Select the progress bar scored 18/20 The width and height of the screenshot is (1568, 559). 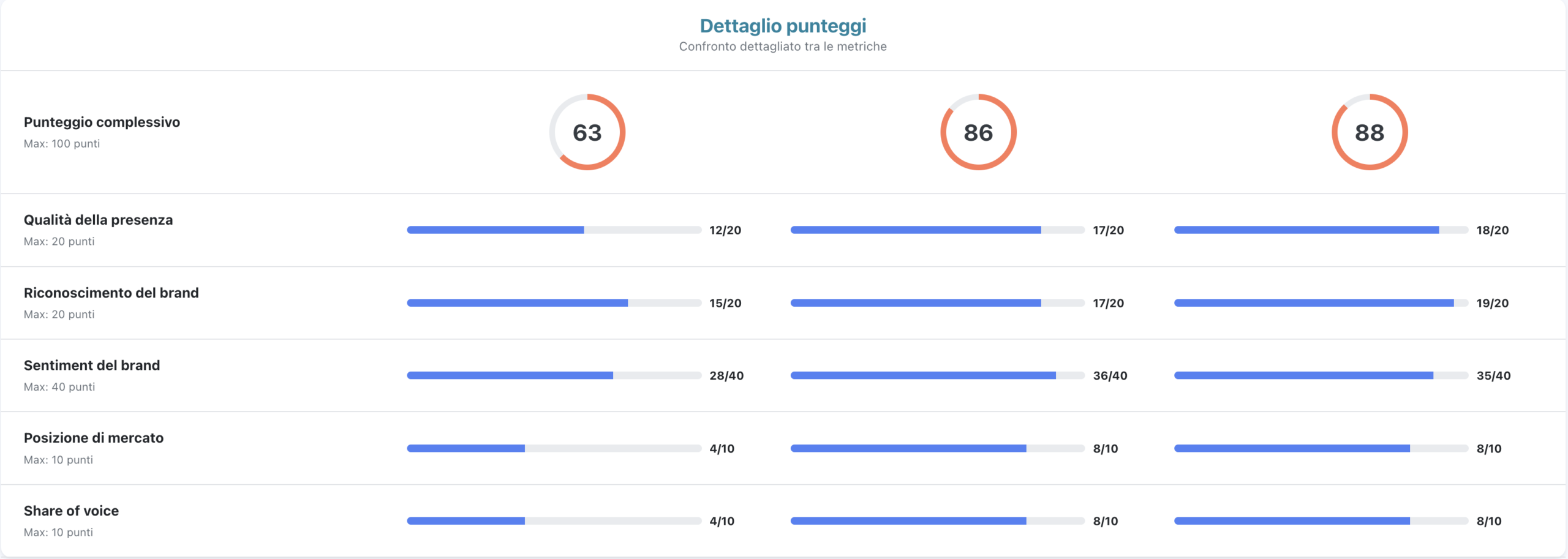point(1321,230)
